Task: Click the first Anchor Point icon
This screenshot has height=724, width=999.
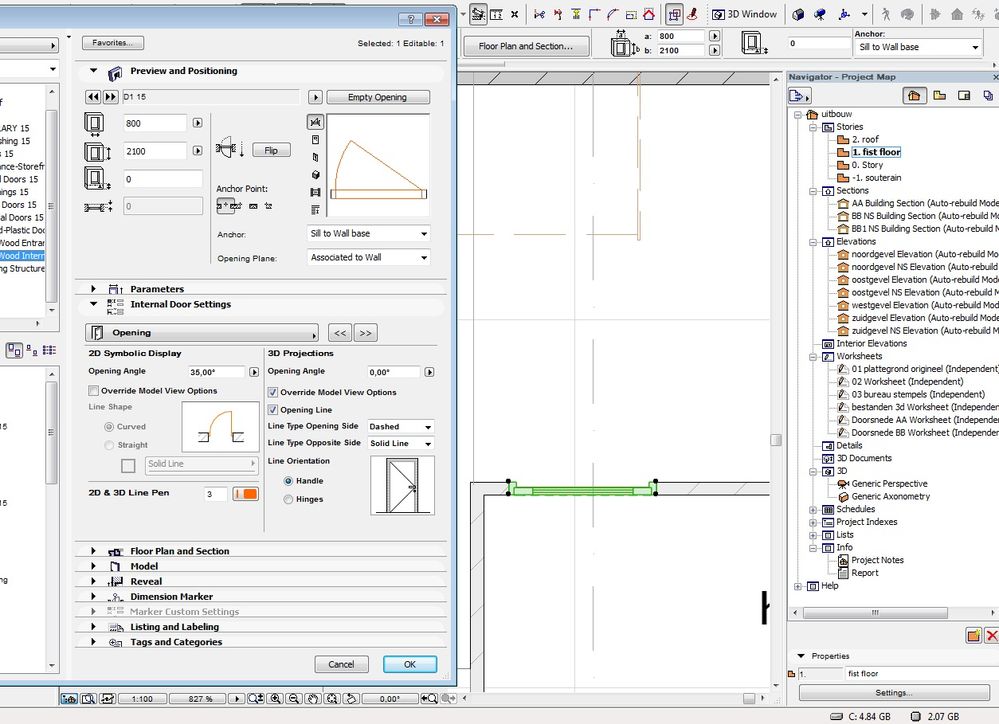Action: point(226,206)
